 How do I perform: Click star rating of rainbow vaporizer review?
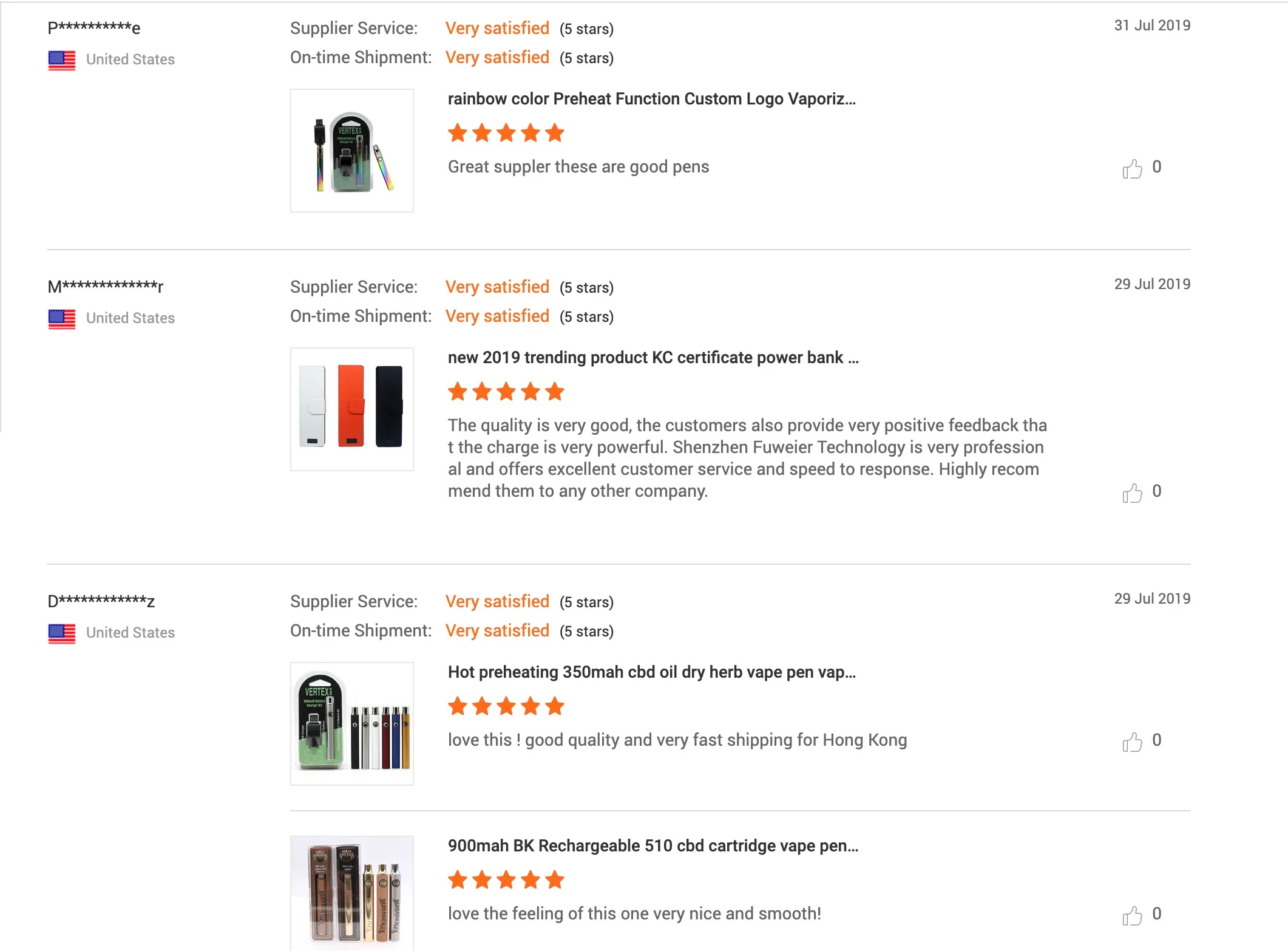coord(506,133)
